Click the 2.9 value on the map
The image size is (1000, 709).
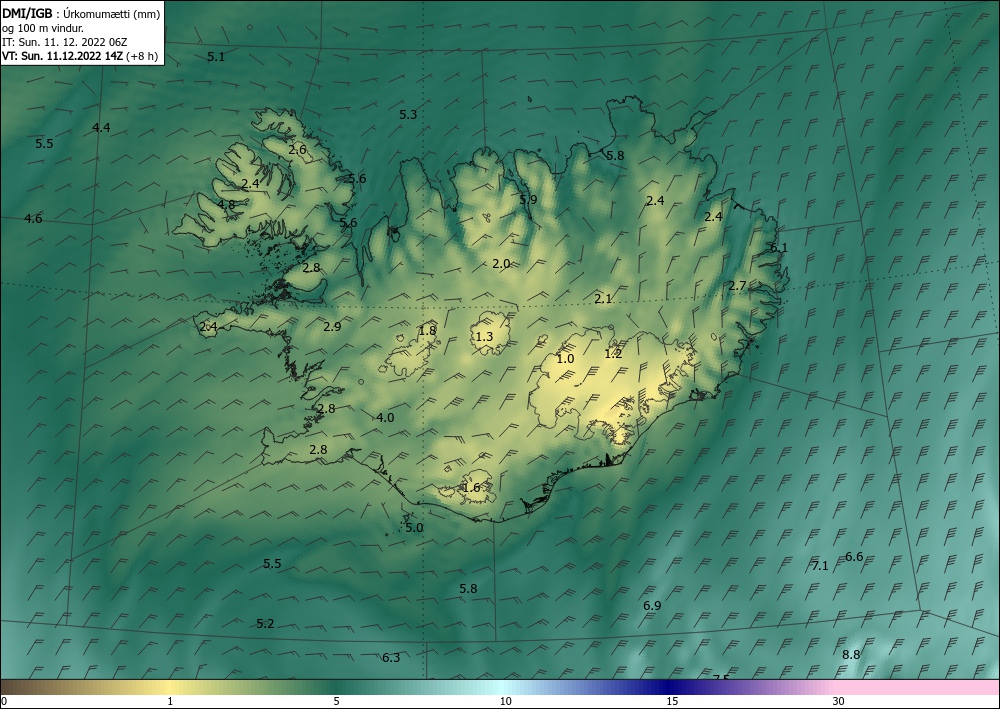click(x=332, y=326)
